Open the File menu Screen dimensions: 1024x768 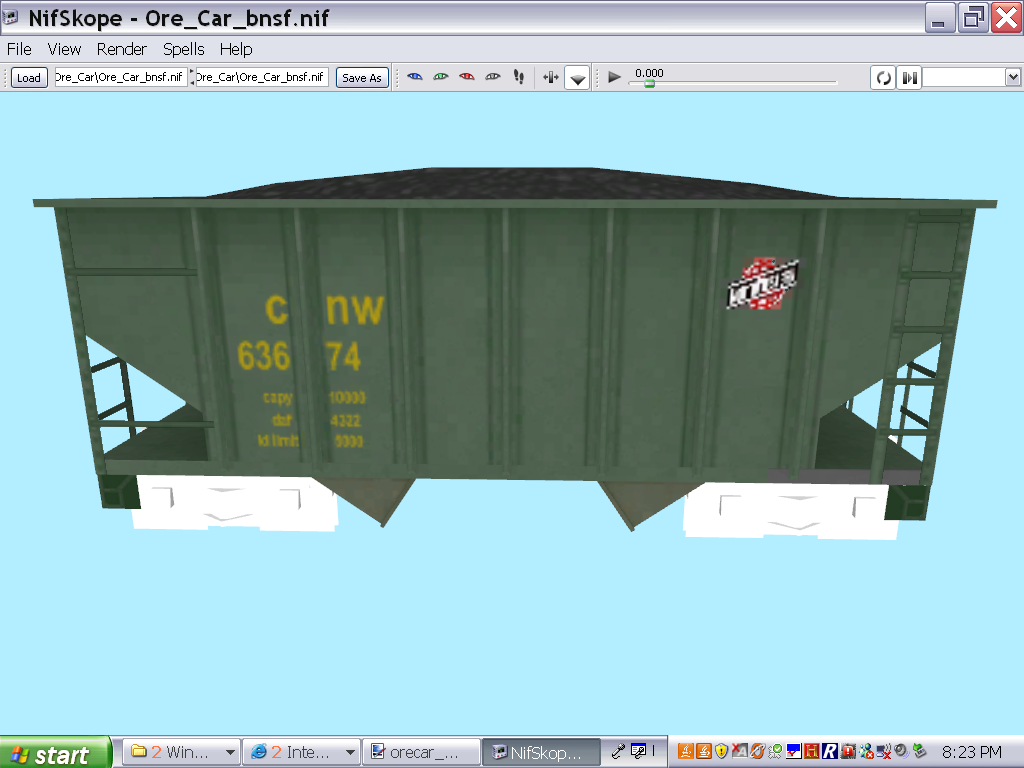tap(19, 49)
